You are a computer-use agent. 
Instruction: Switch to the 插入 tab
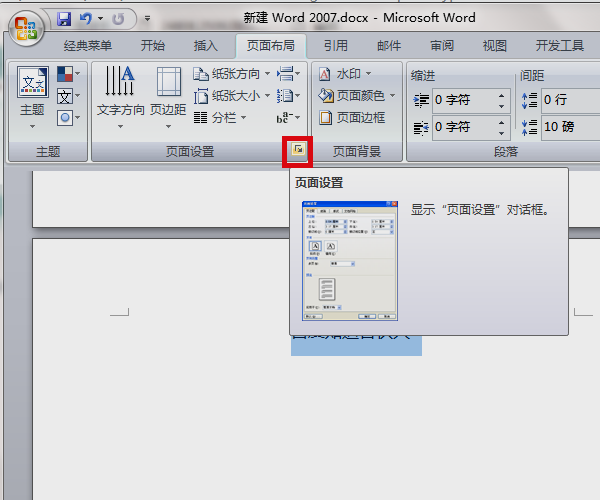pyautogui.click(x=205, y=46)
